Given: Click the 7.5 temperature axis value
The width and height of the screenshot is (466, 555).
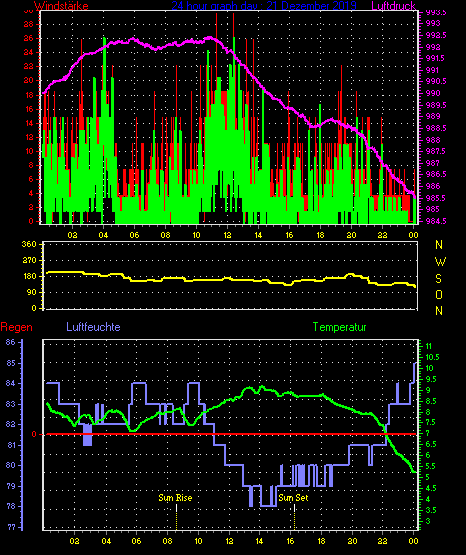Looking at the screenshot, I should tap(431, 423).
